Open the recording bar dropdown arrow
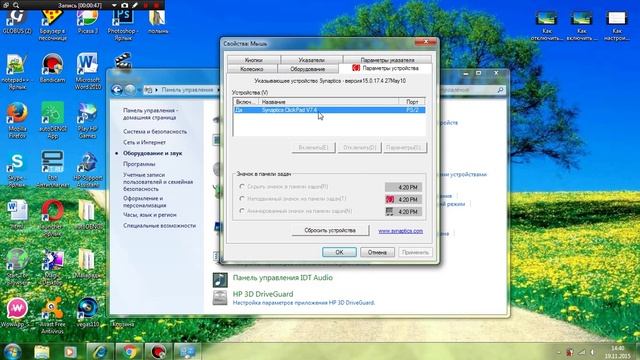Viewport: 640px width, 360px height. click(x=114, y=5)
